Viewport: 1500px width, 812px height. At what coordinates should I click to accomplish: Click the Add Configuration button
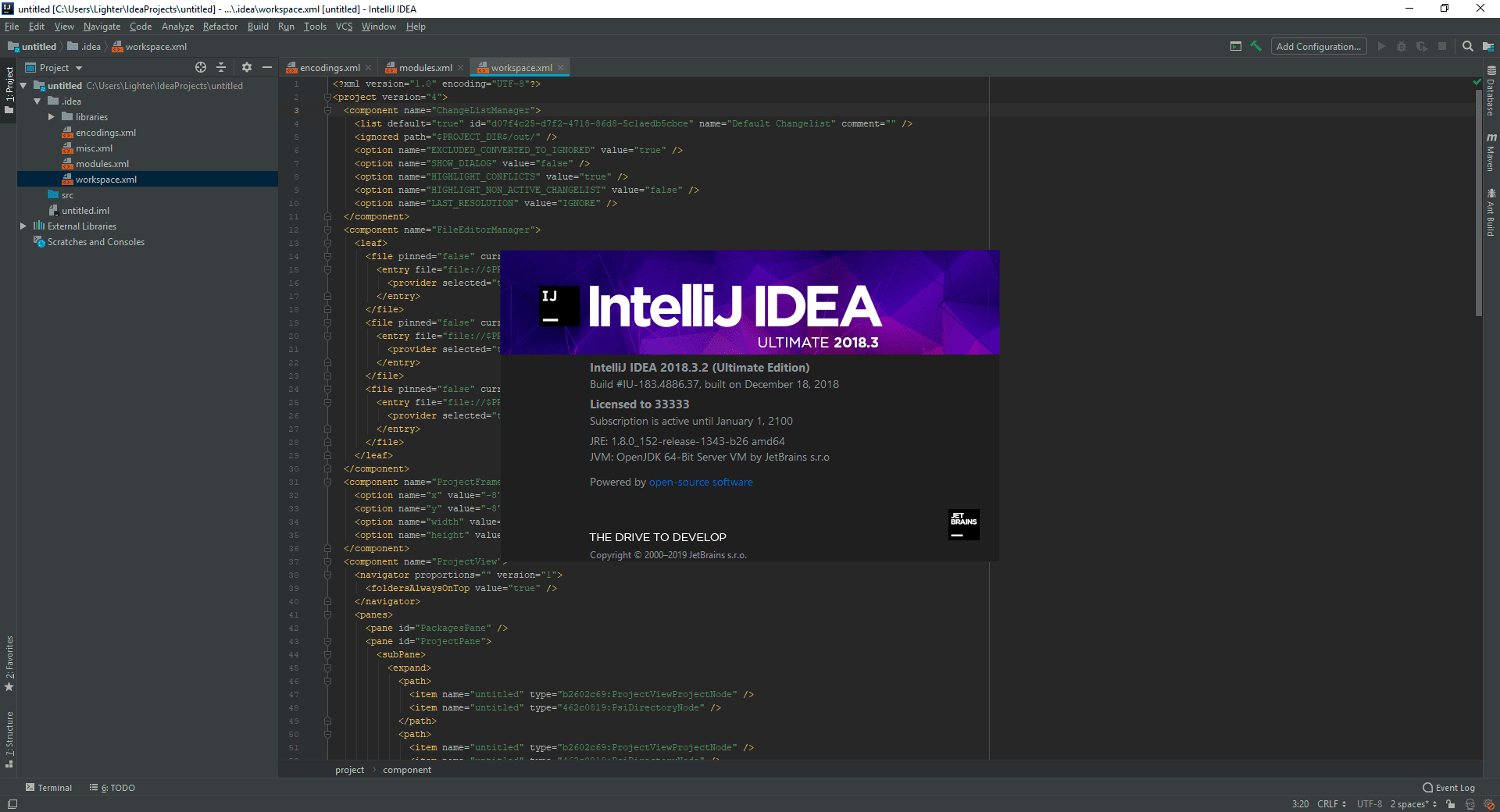(1319, 46)
